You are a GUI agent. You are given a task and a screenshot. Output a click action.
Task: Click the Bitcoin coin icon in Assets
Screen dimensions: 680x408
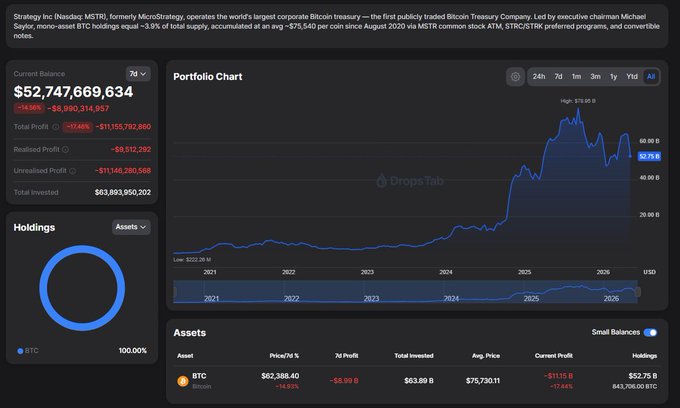183,381
